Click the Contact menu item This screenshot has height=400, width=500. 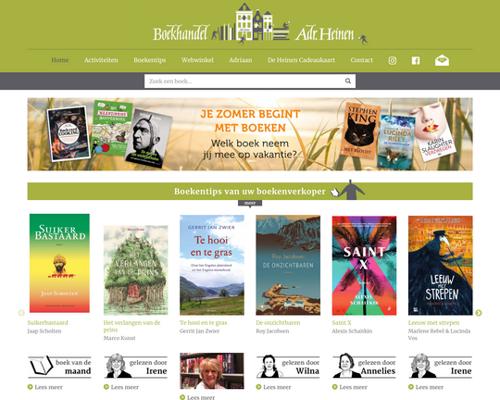point(361,60)
